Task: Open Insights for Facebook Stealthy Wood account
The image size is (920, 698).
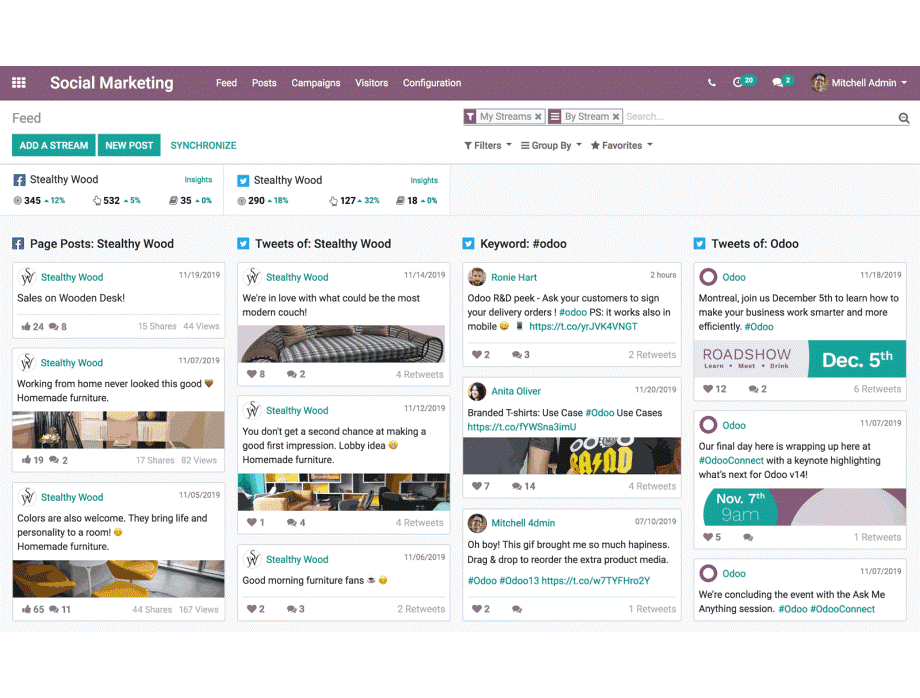Action: tap(198, 179)
